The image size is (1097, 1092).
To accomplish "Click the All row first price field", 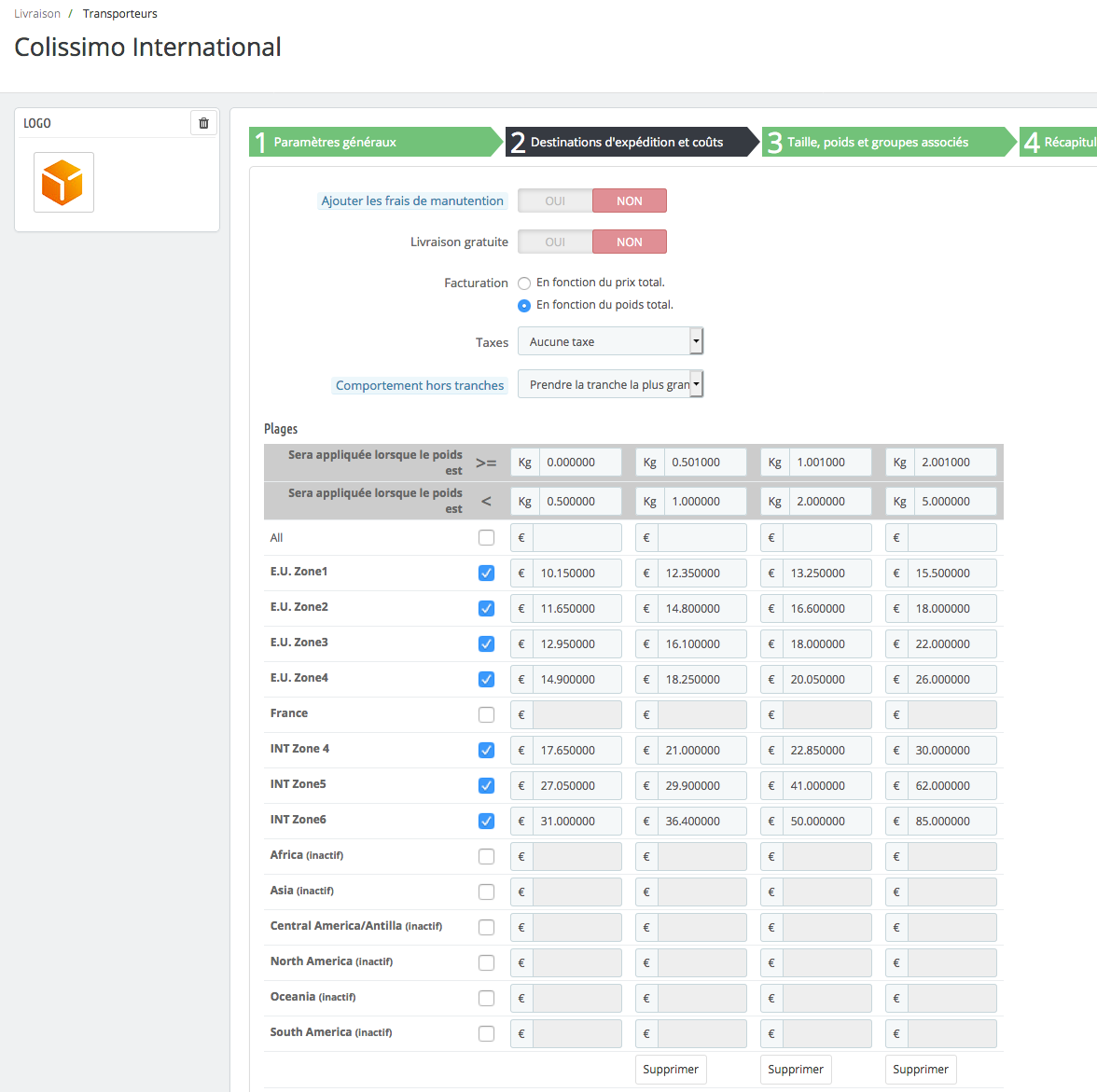I will 577,538.
